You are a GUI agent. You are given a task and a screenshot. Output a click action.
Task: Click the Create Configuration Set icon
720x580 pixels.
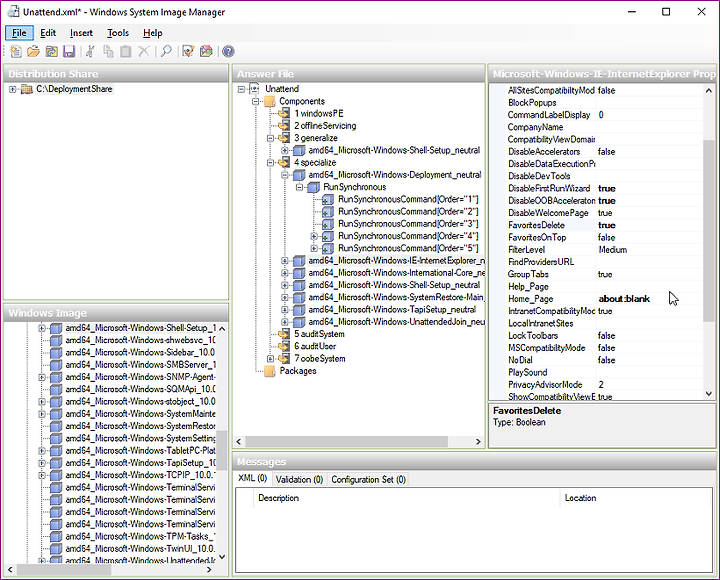point(206,51)
